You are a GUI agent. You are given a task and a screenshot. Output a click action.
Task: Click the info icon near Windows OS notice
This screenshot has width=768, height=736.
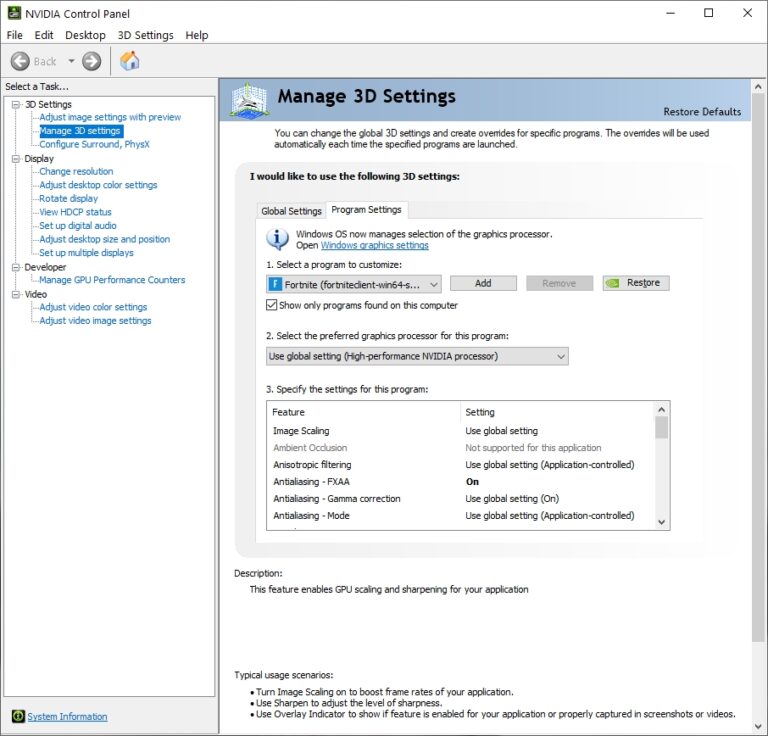(x=277, y=239)
